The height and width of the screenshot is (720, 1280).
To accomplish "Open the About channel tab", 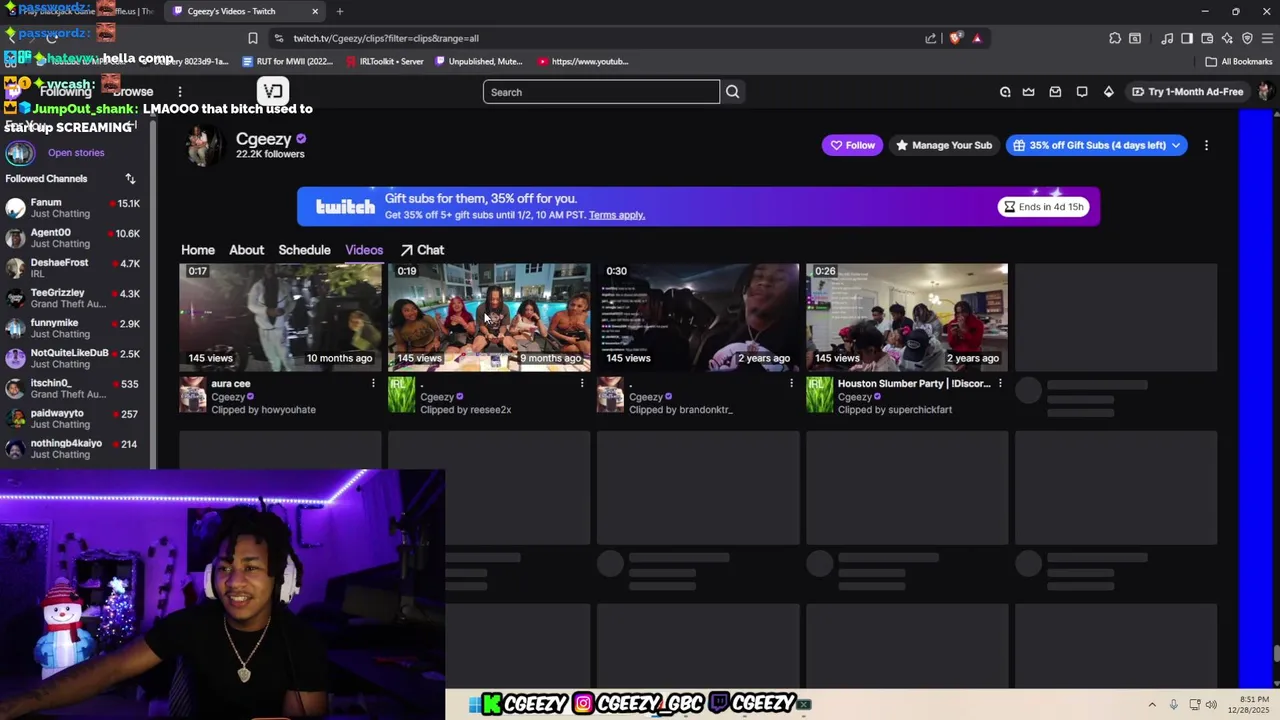I will [x=246, y=250].
